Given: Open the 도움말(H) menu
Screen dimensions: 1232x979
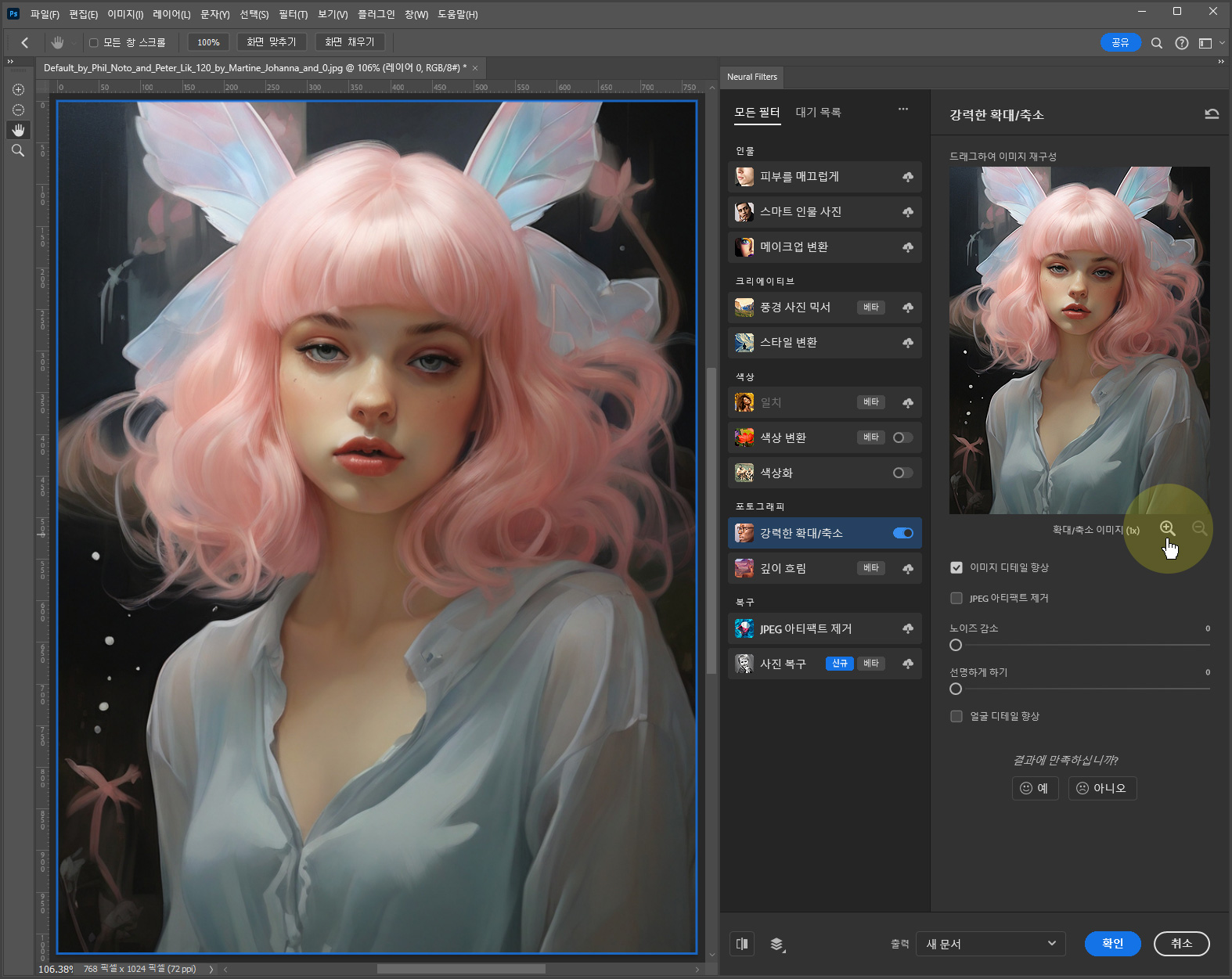Looking at the screenshot, I should (457, 14).
